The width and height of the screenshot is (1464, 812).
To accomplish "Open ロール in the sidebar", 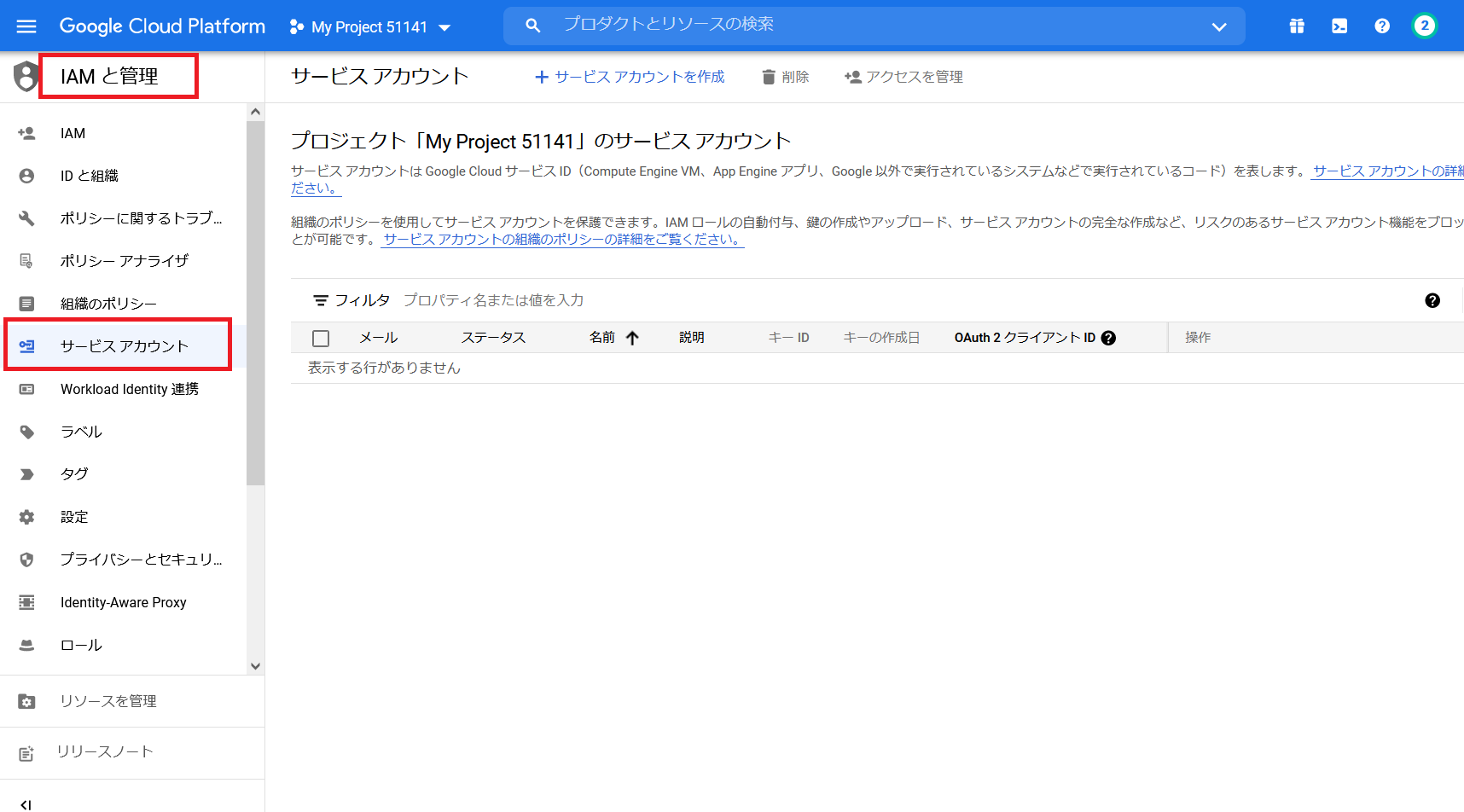I will [x=81, y=645].
